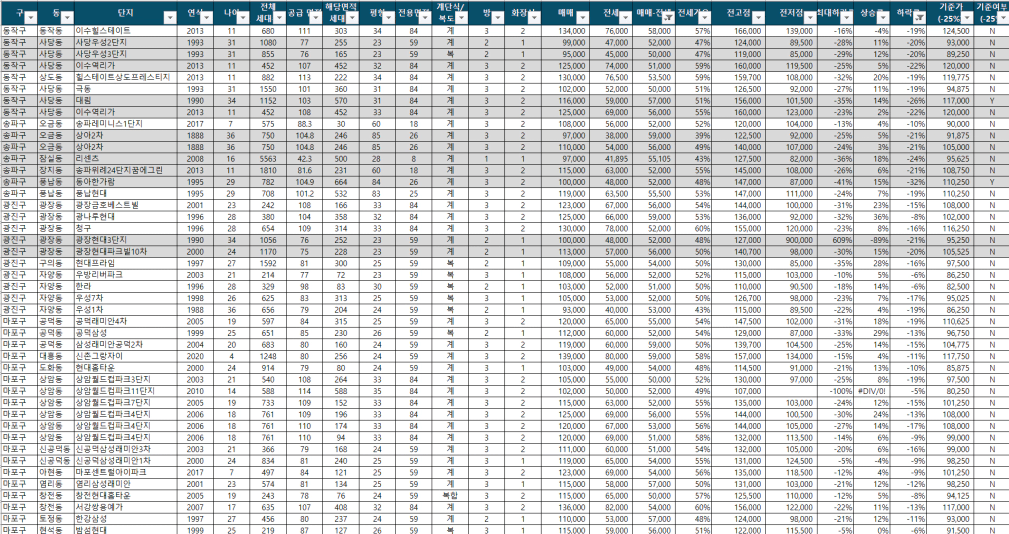1009x534 pixels.
Task: Select the cell 한강삼성
Action: [x=125, y=519]
